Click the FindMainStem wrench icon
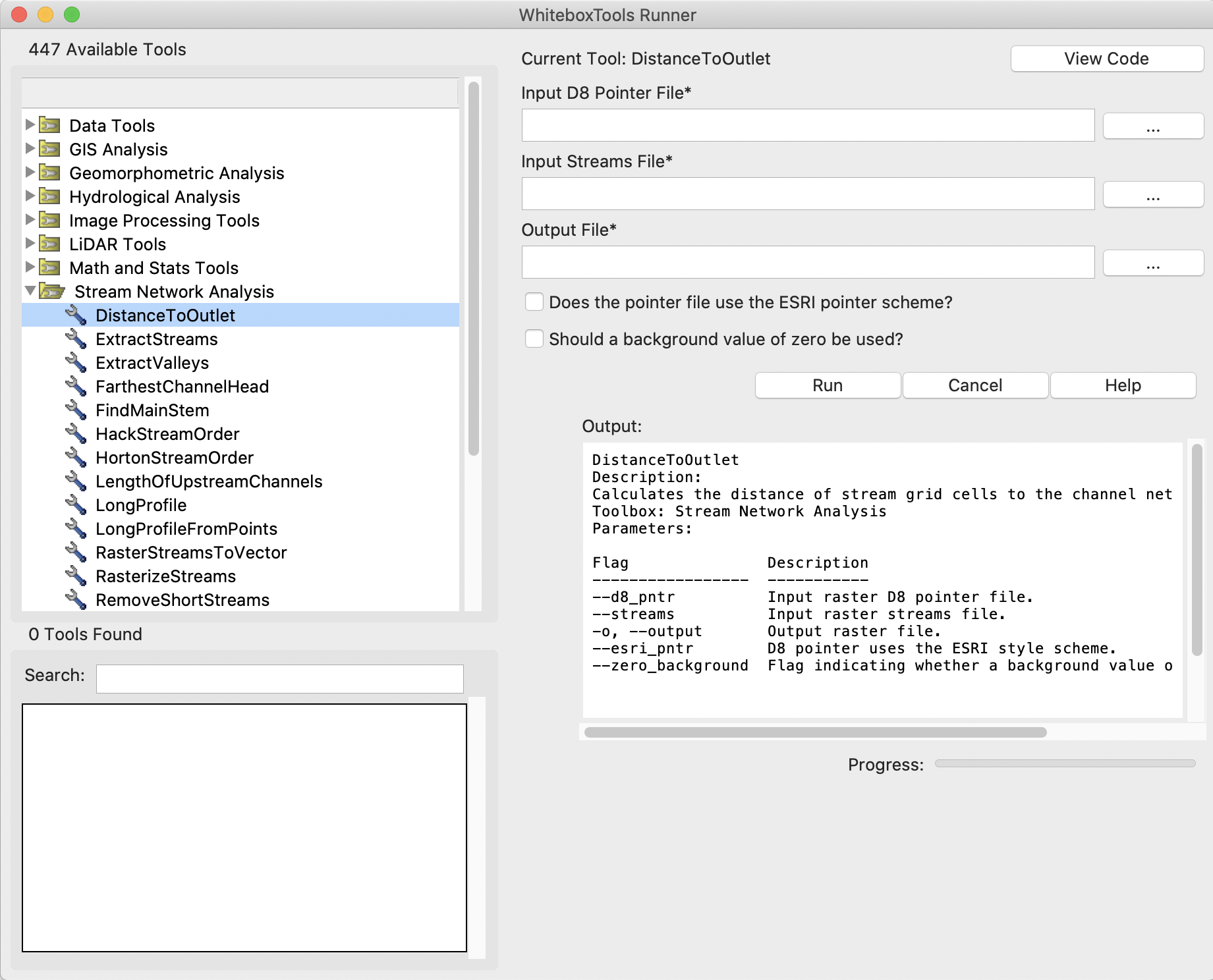Viewport: 1213px width, 980px height. click(x=76, y=410)
